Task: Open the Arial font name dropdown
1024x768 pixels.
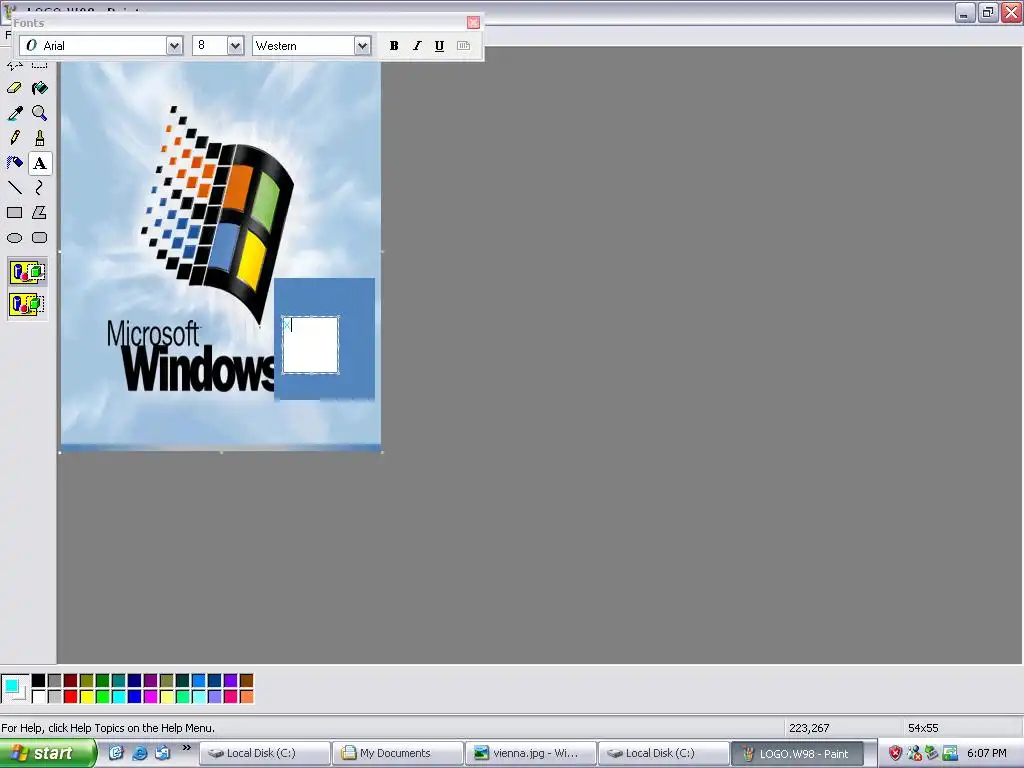Action: (174, 46)
